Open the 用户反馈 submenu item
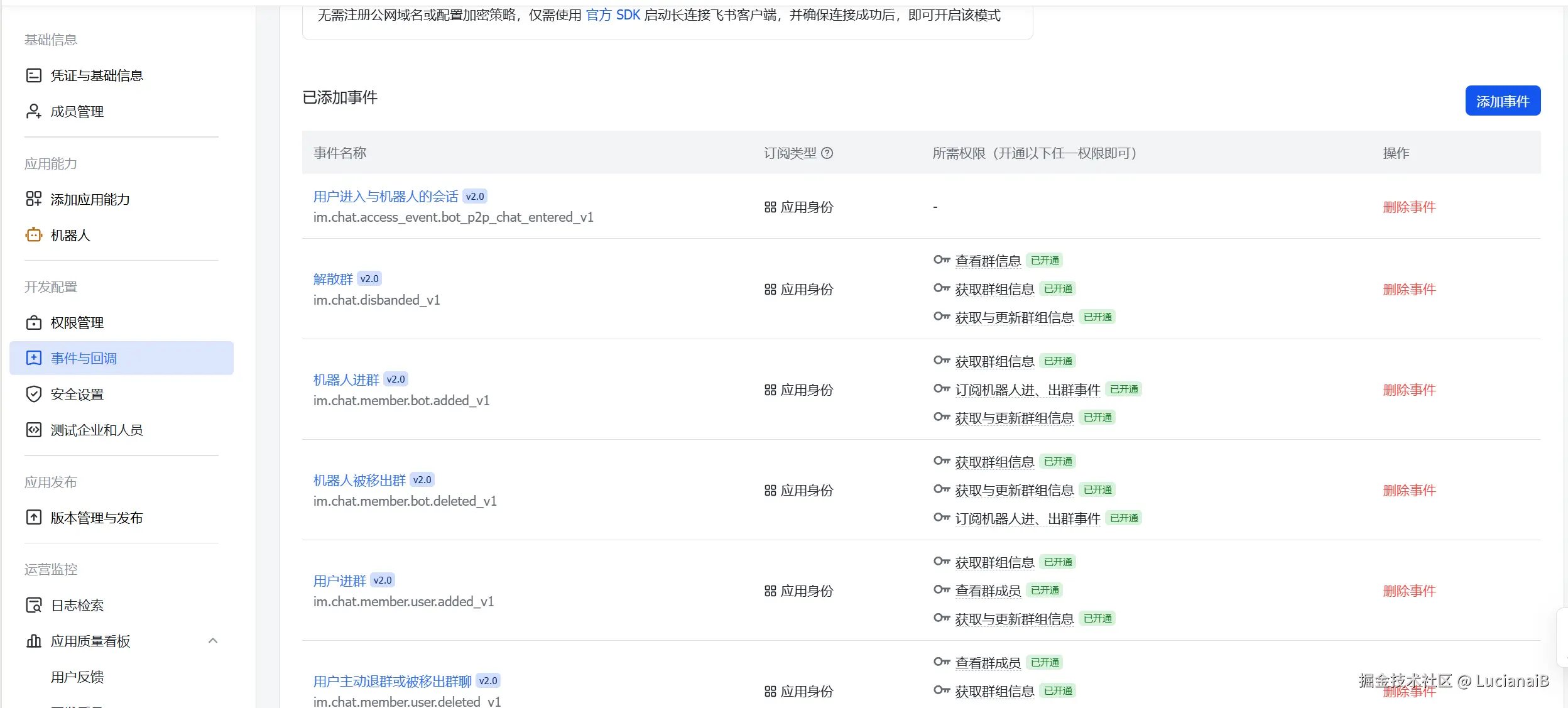 [x=77, y=677]
